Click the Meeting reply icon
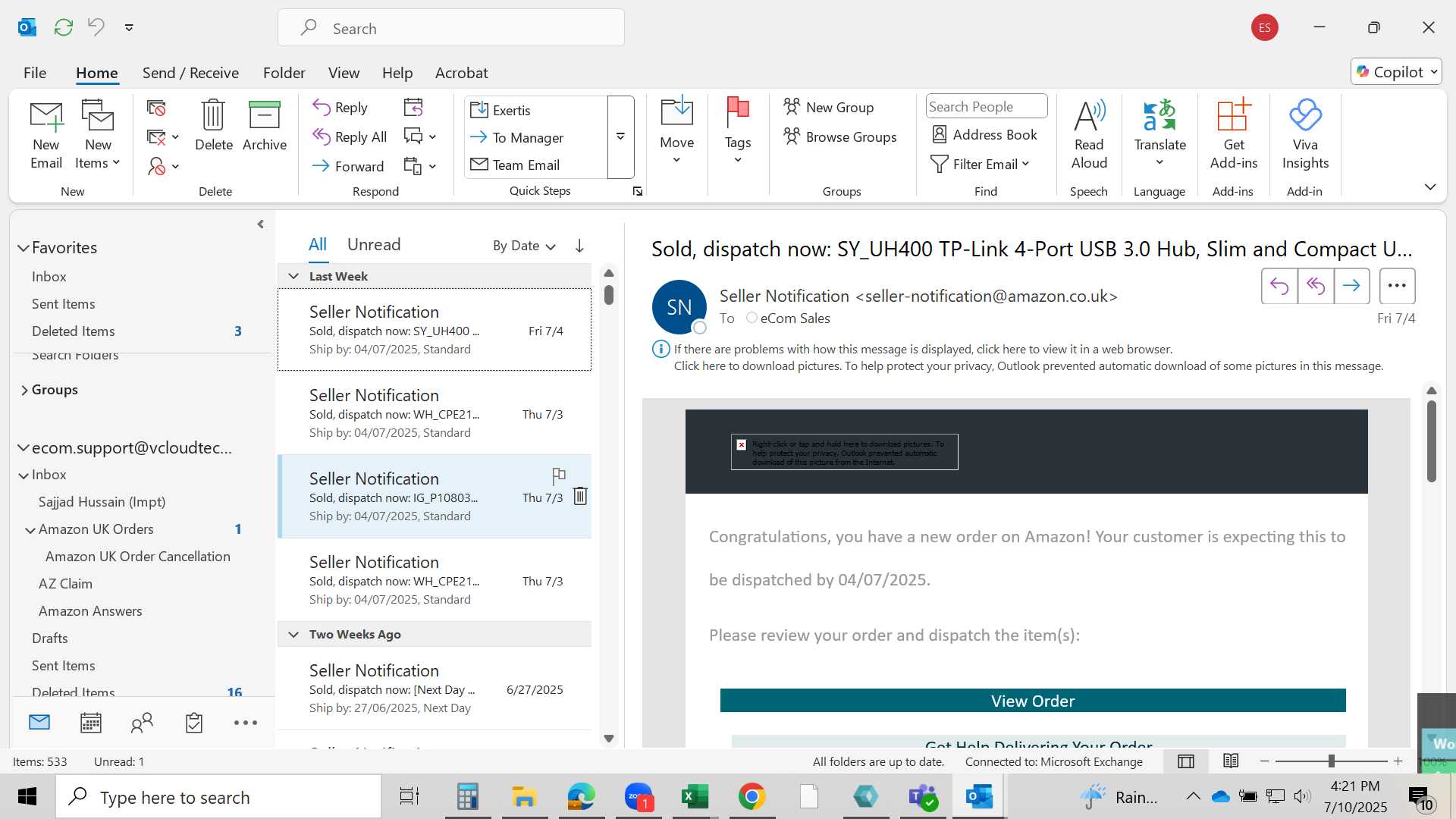Screen dimensions: 1456x819 point(413,108)
